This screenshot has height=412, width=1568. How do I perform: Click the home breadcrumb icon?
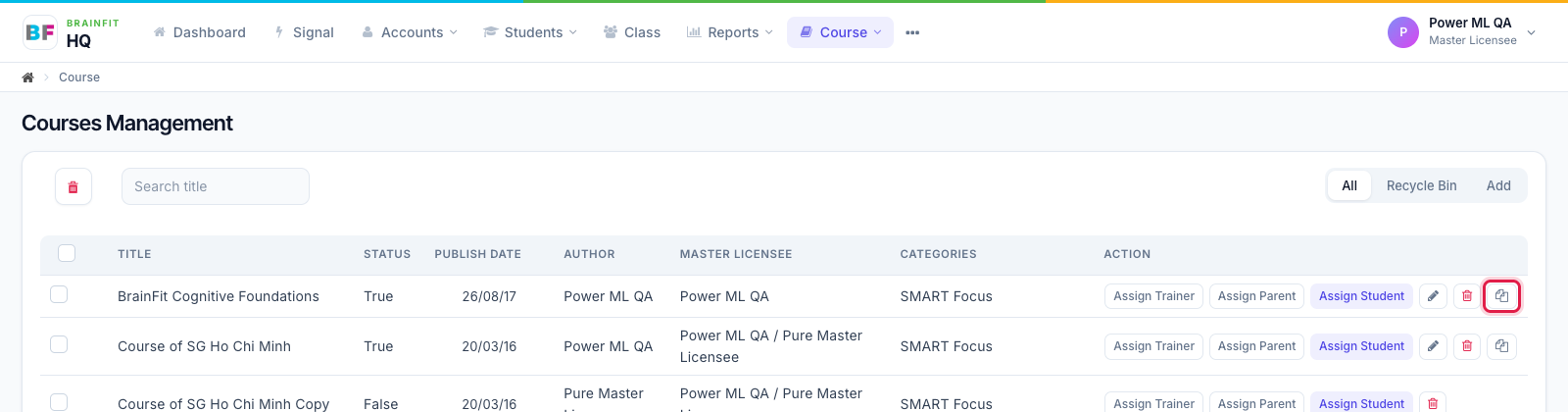[x=28, y=77]
